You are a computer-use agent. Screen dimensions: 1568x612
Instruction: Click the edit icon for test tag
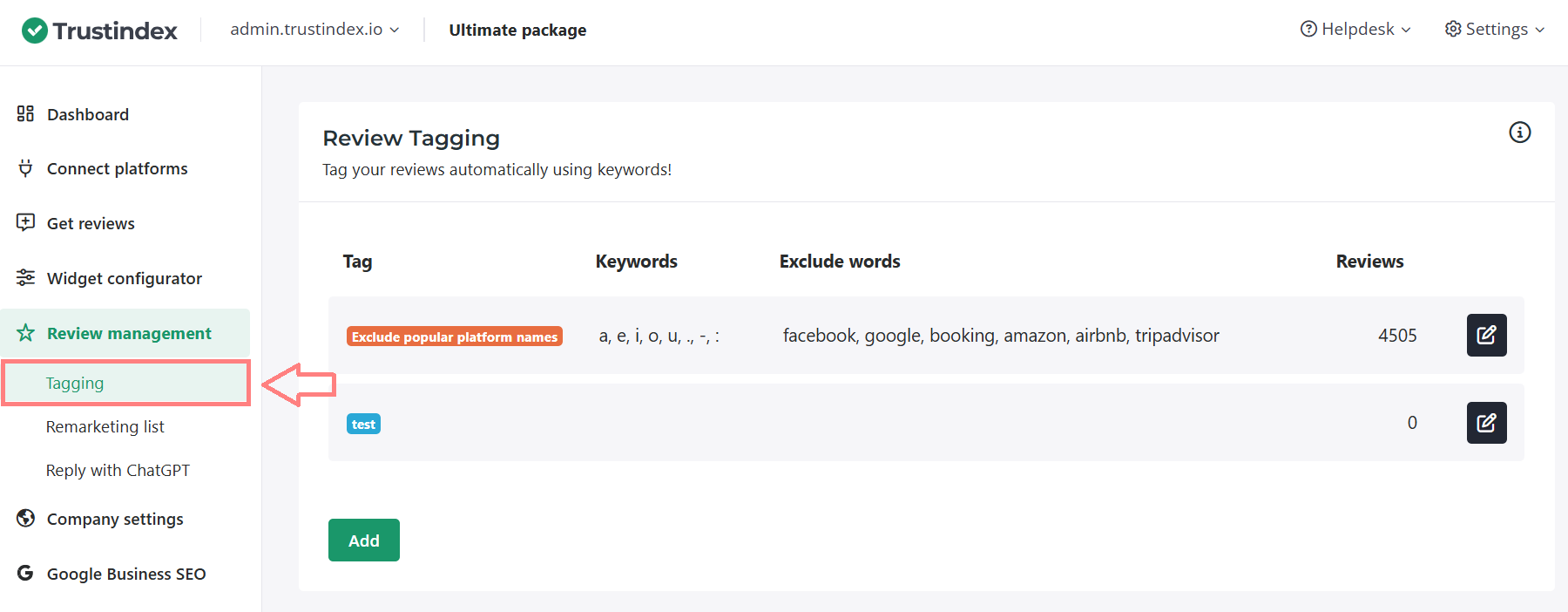pyautogui.click(x=1486, y=423)
